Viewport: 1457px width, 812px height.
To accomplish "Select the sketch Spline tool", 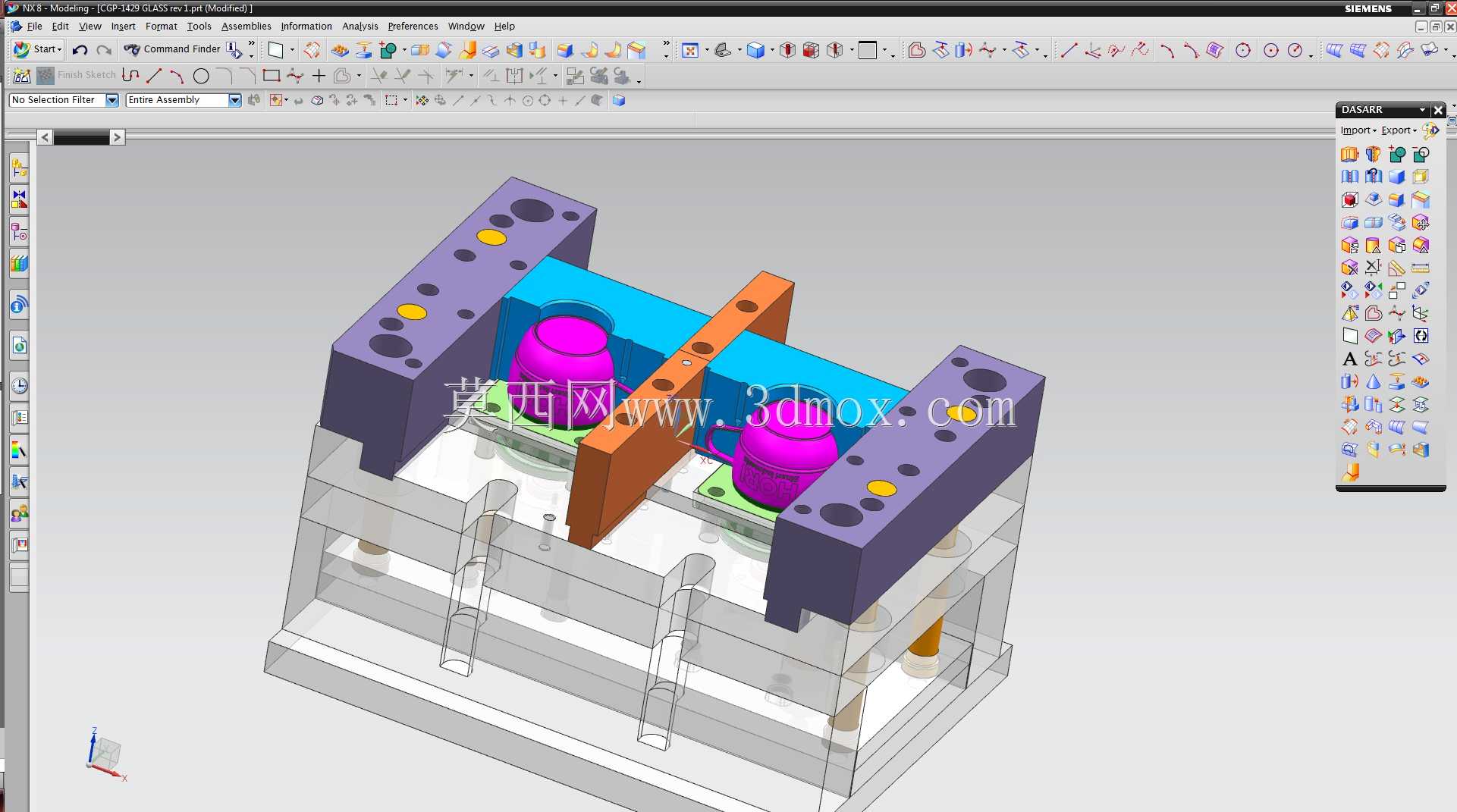I will 295,76.
